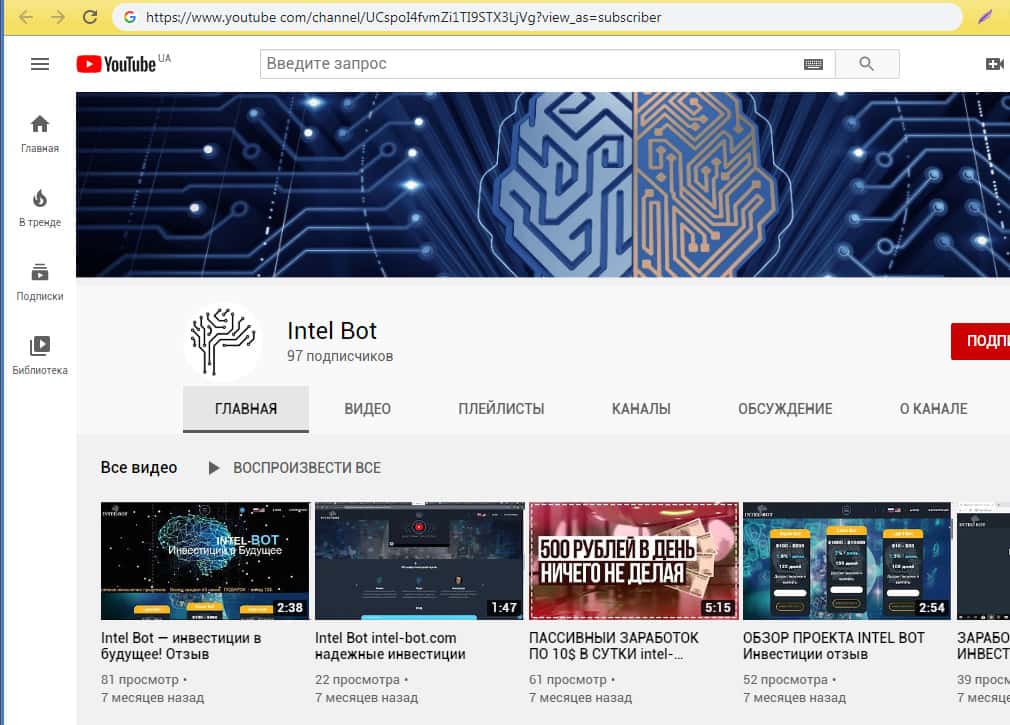Open 'ОБЗОР ПРОЕКТА INTEL BOT' video title

(833, 646)
